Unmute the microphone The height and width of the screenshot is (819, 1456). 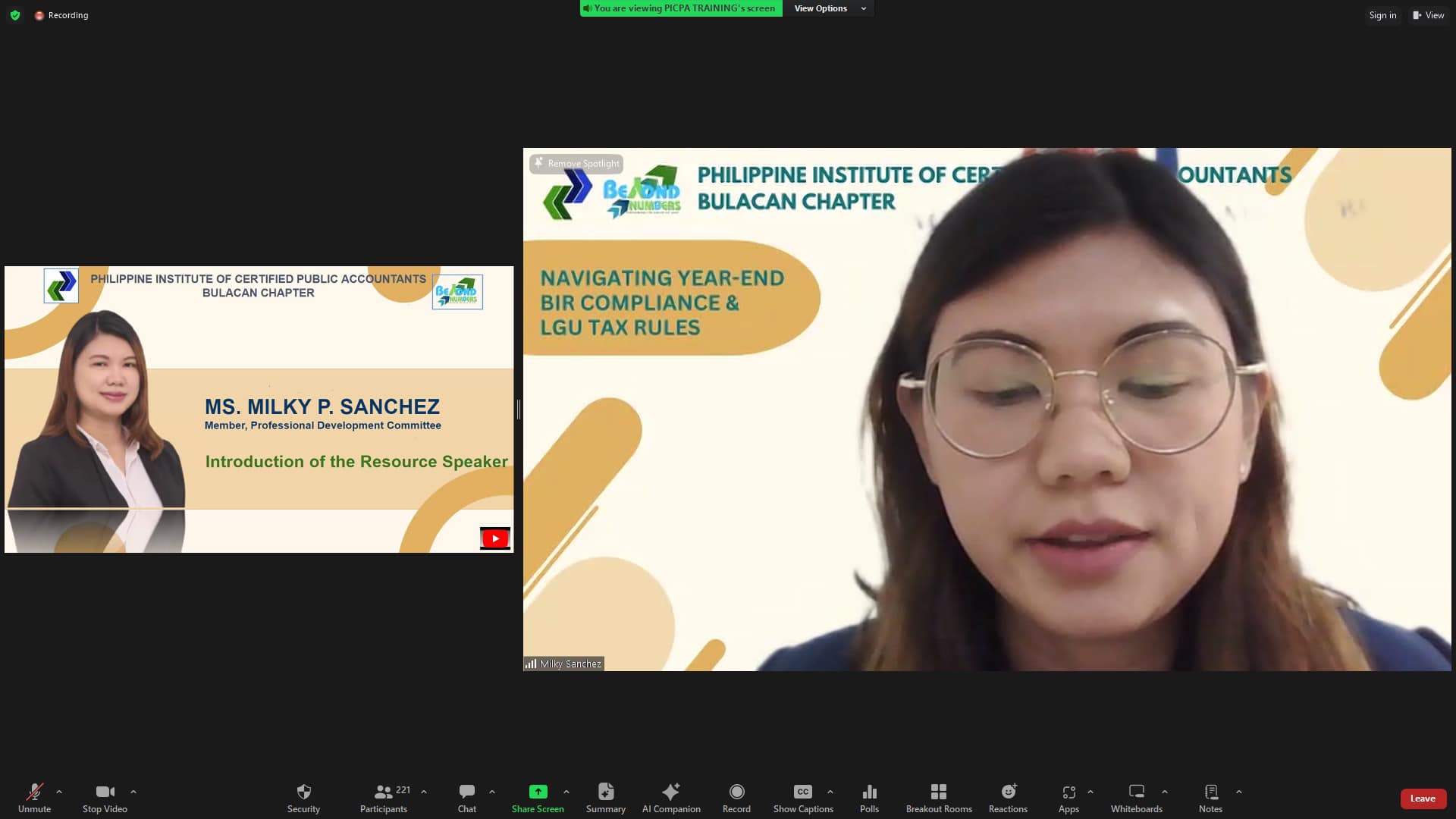click(x=34, y=798)
